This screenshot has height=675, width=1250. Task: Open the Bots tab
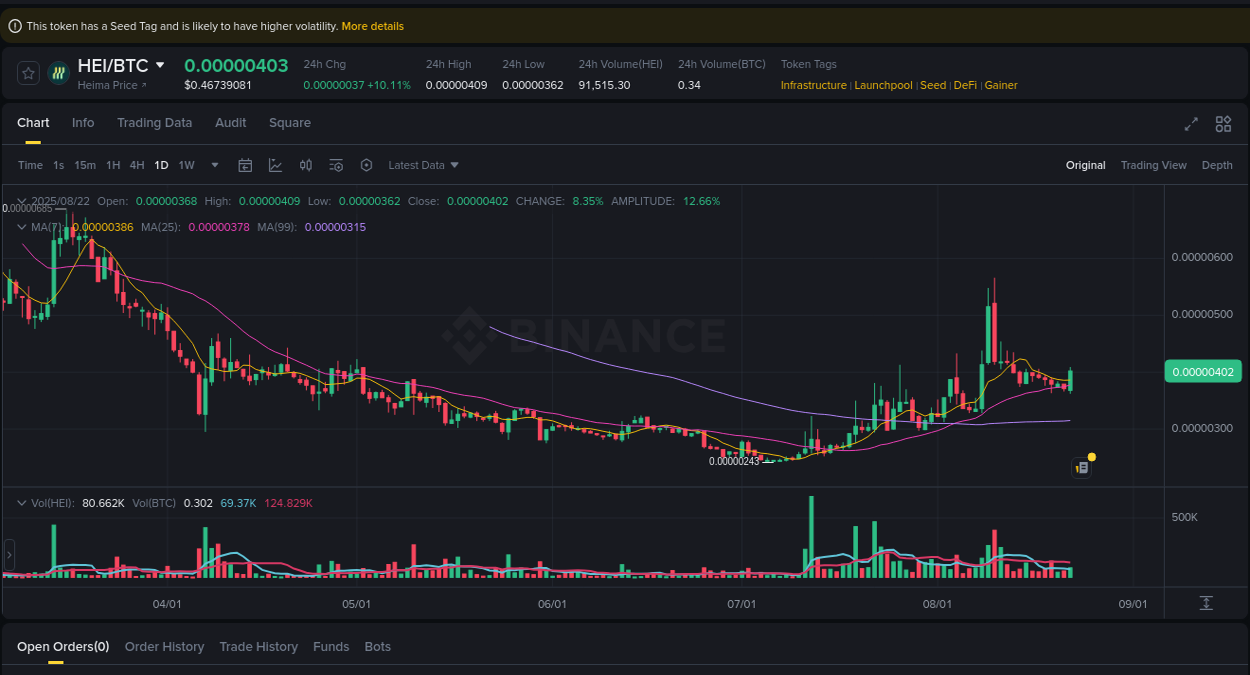[378, 647]
